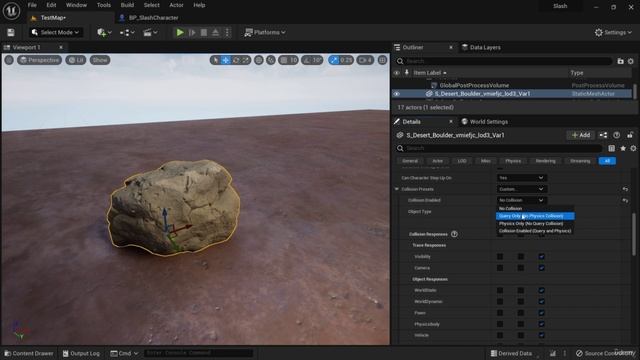Viewport: 640px width, 360px height.
Task: Open the Collision Presets Custom dropdown
Action: click(x=521, y=189)
